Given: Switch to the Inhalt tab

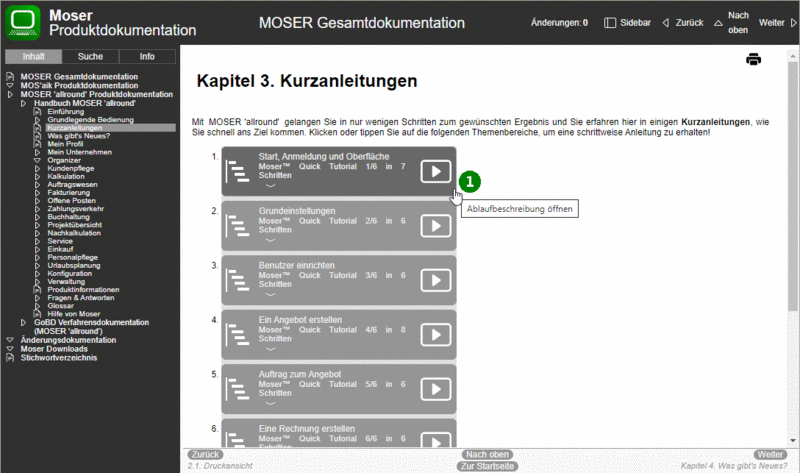Looking at the screenshot, I should tap(33, 56).
